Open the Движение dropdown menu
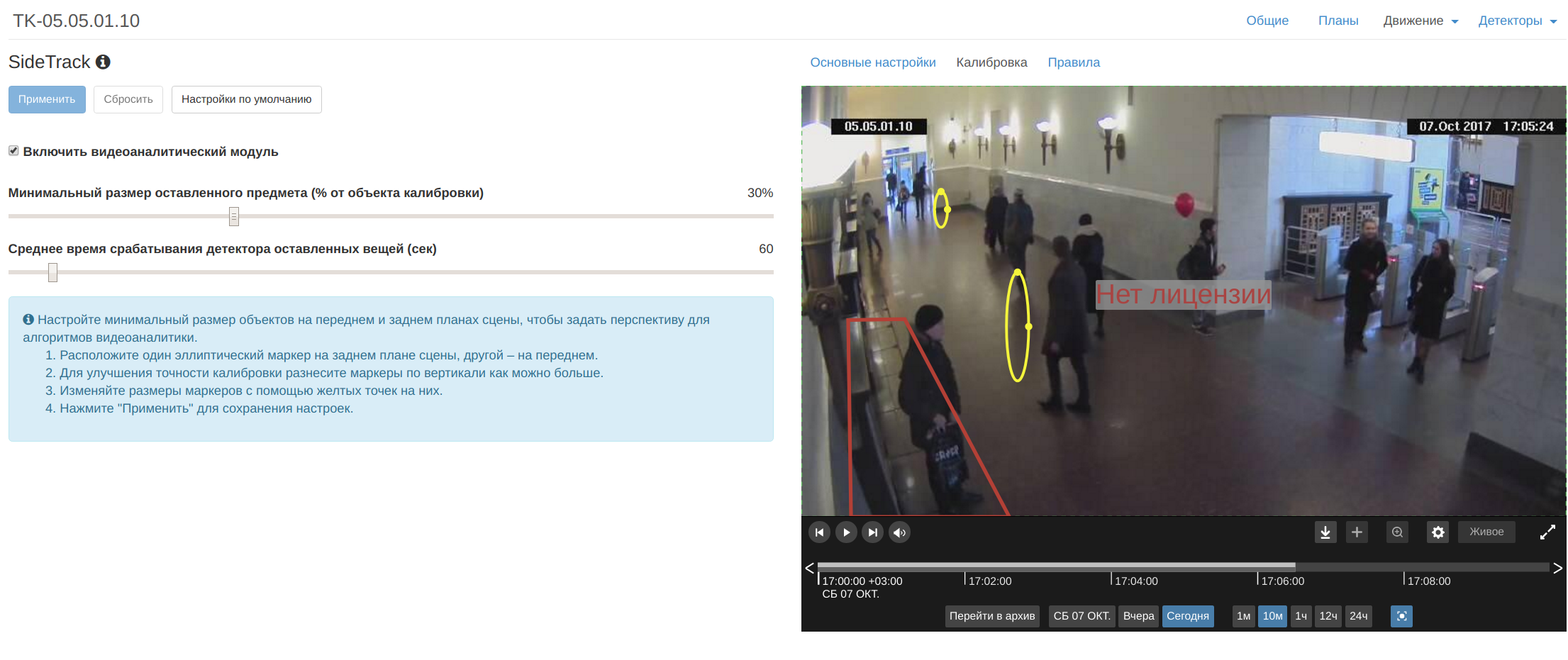This screenshot has width=1568, height=660. [1420, 21]
